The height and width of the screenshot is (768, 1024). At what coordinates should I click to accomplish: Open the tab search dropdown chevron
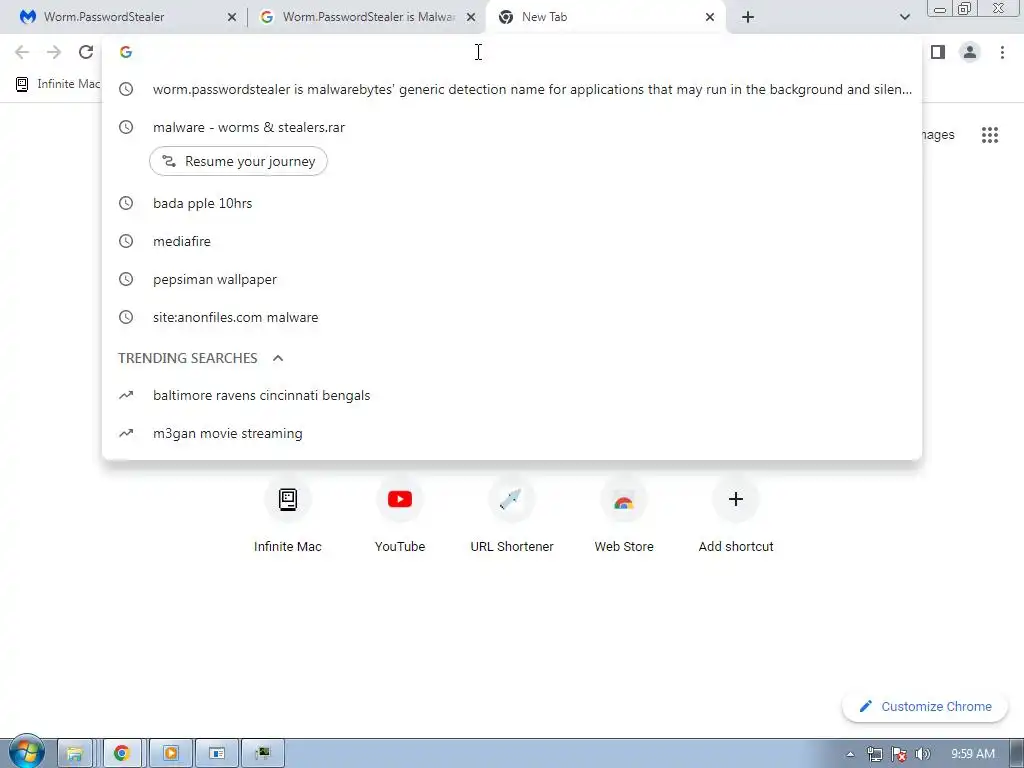[904, 17]
